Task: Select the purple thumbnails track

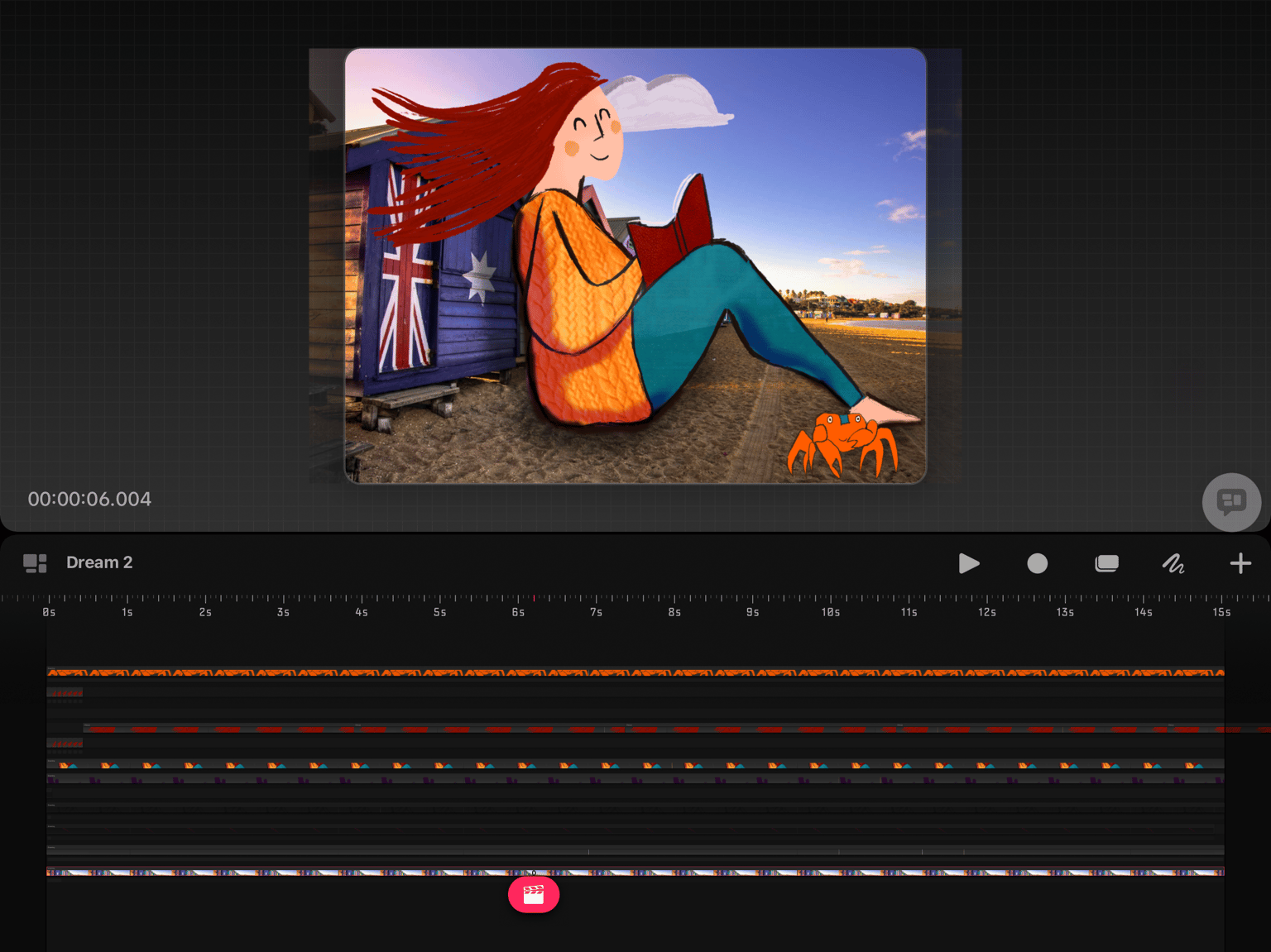Action: click(x=635, y=779)
